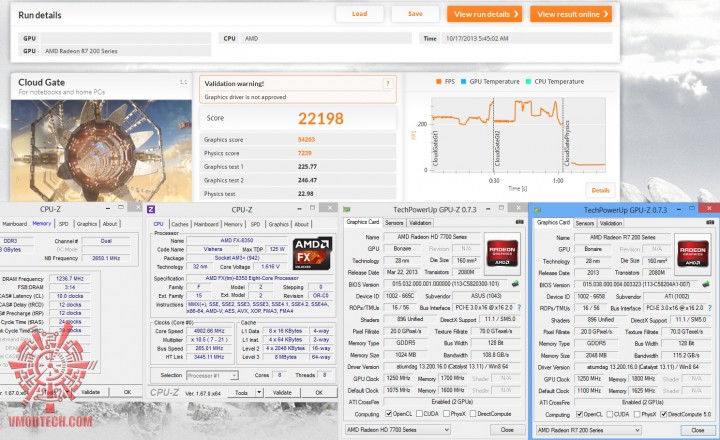Click CloudGatePhysics marker line on the chart
Image resolution: width=720 pixels, height=440 pixels.
click(x=563, y=135)
